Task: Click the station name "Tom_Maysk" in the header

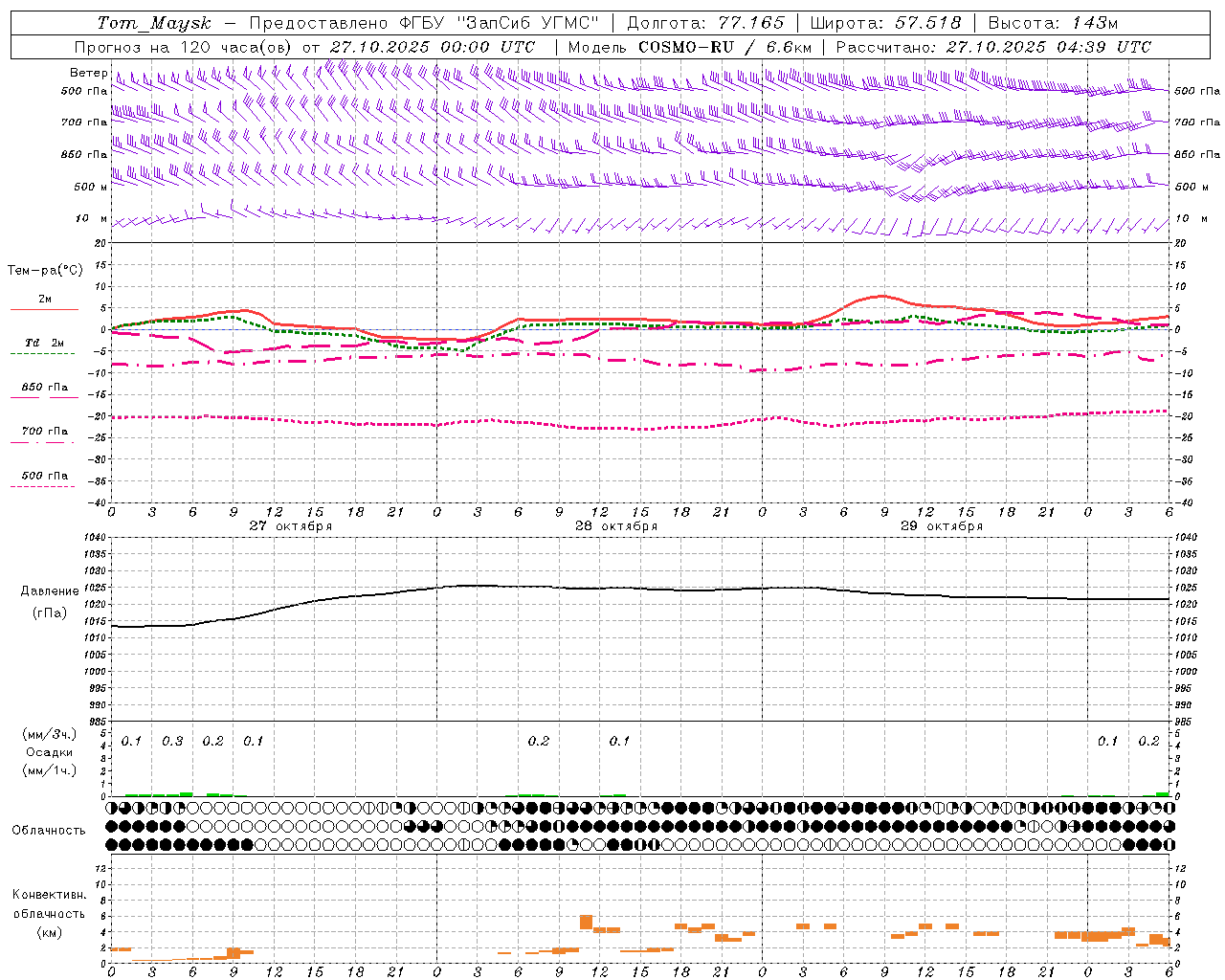Action: click(154, 23)
